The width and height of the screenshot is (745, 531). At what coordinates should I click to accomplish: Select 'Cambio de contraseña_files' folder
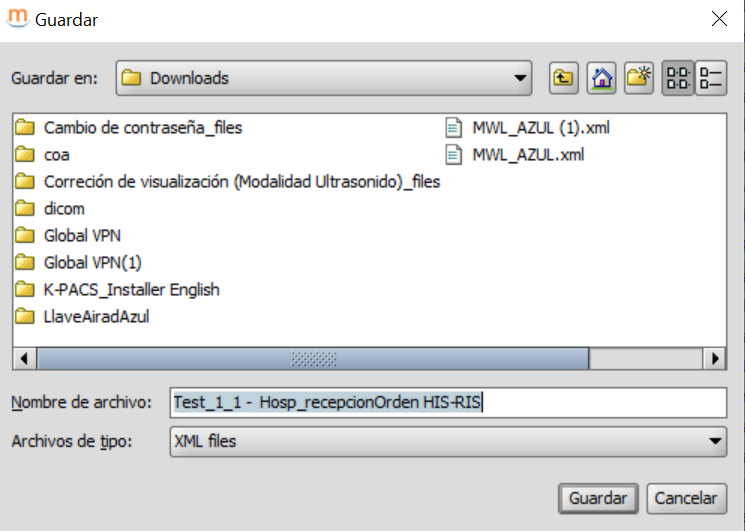tap(142, 128)
